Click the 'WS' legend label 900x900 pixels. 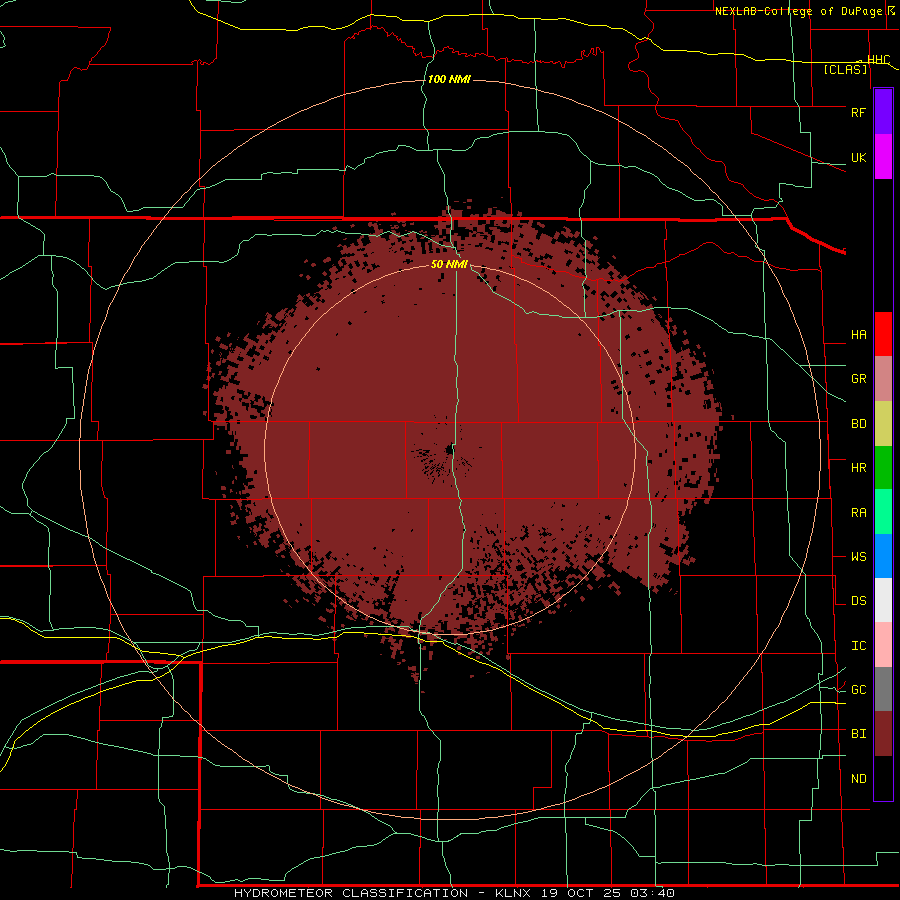(858, 557)
